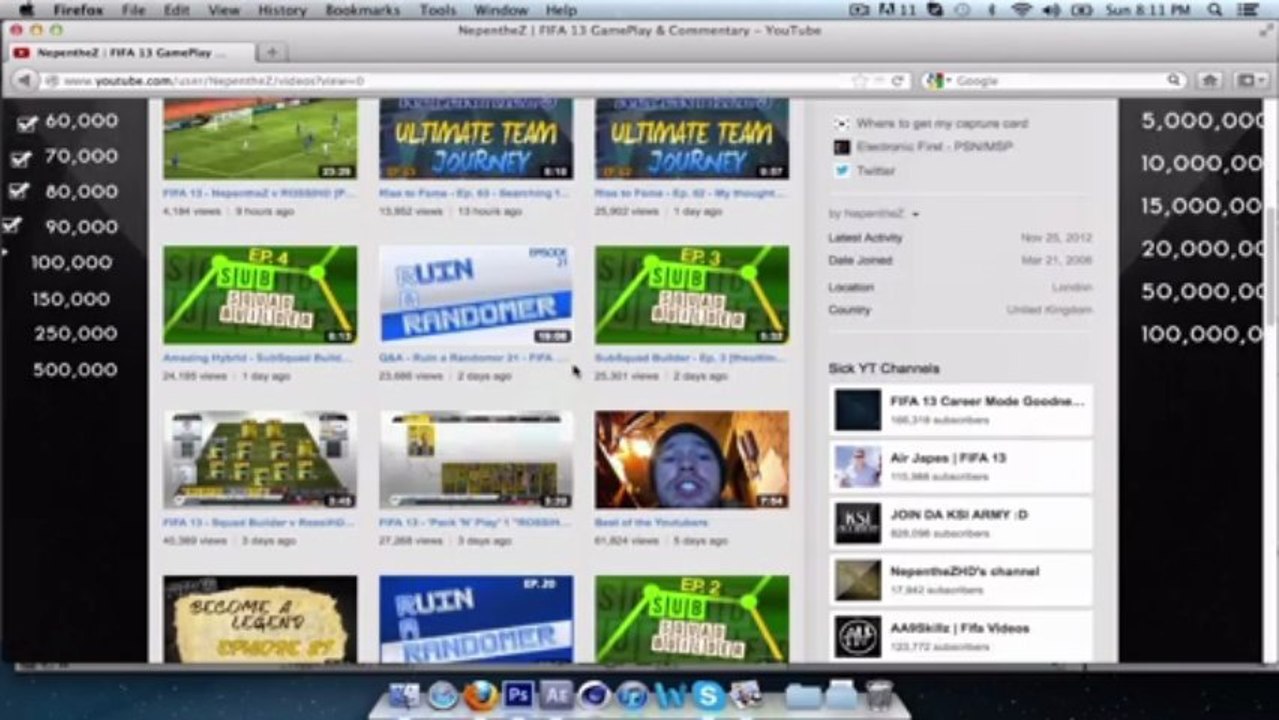1279x720 pixels.
Task: Toggle the 90,000 checkbox
Action: point(11,227)
